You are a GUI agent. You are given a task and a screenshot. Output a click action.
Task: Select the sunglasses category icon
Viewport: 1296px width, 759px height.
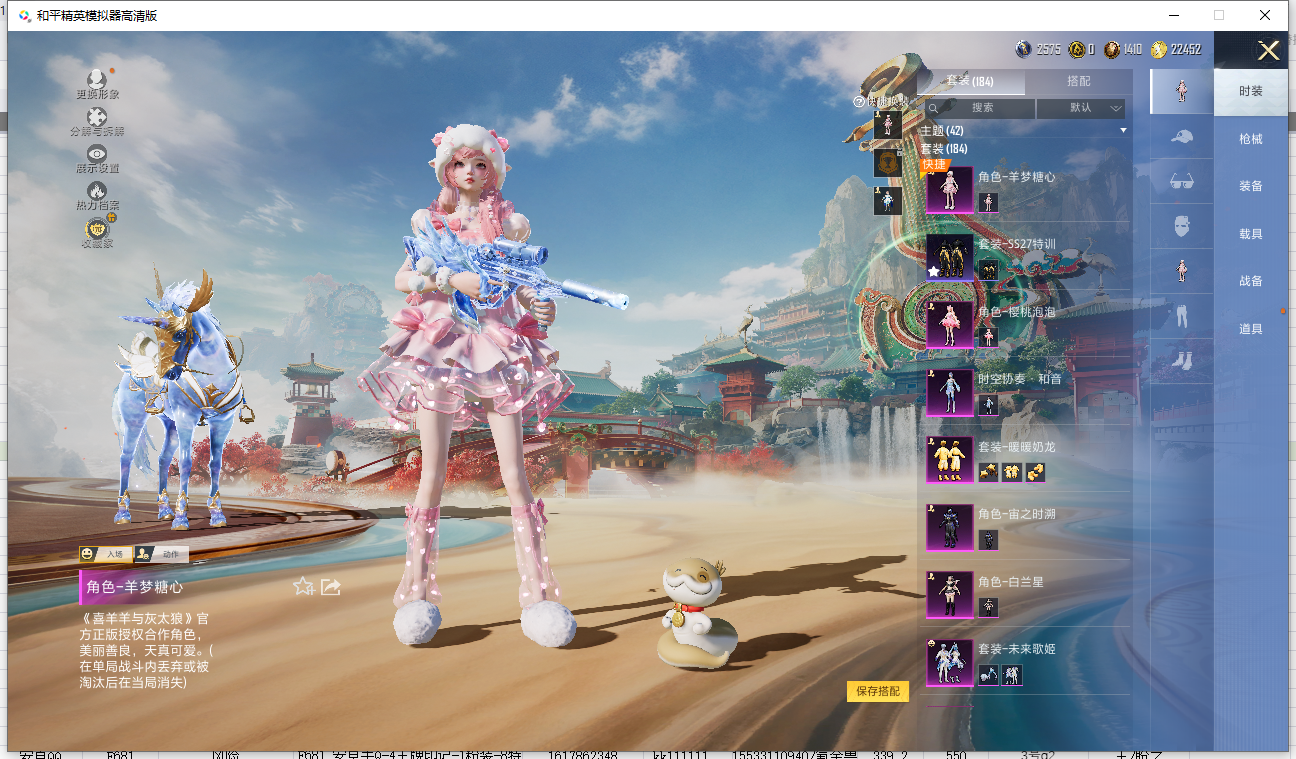(1181, 181)
